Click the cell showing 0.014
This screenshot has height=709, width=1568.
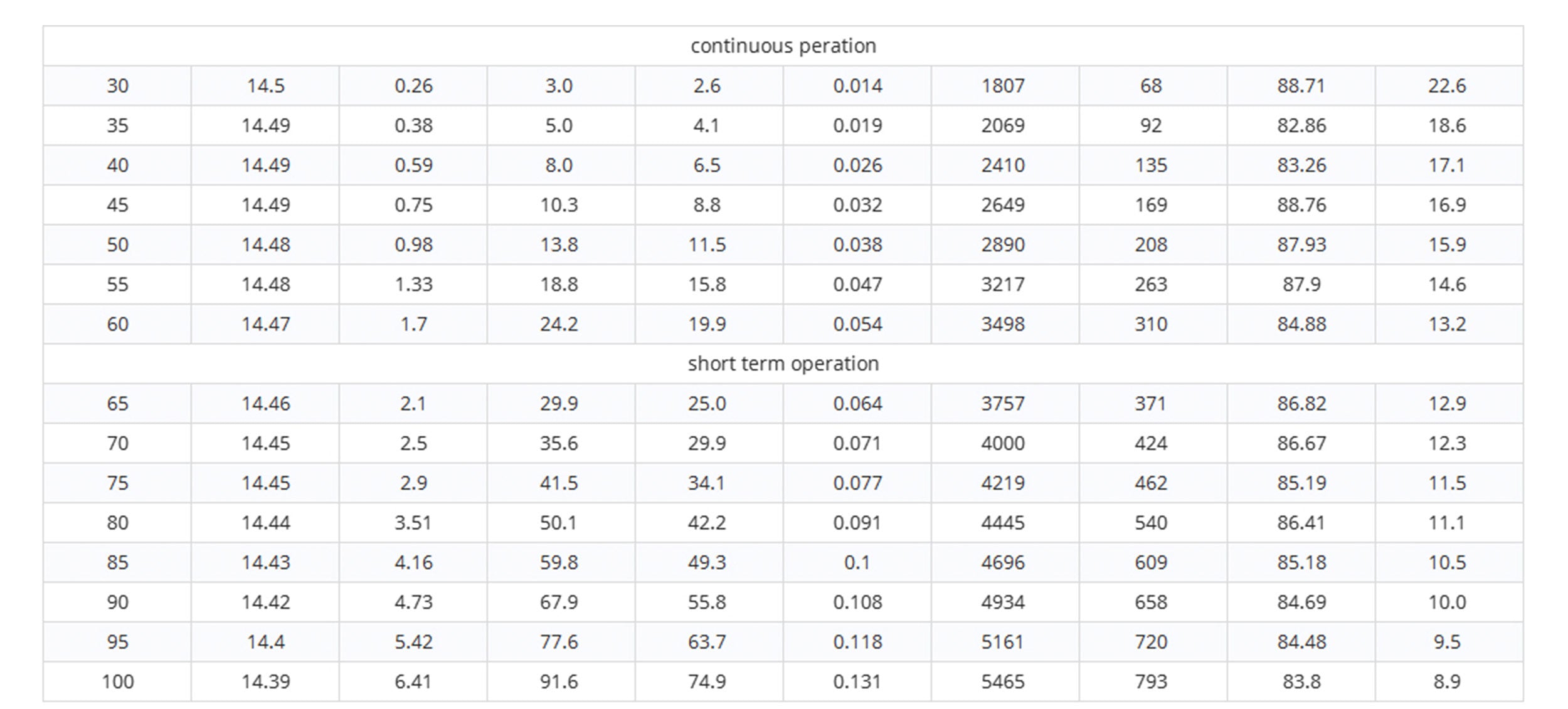pos(857,85)
